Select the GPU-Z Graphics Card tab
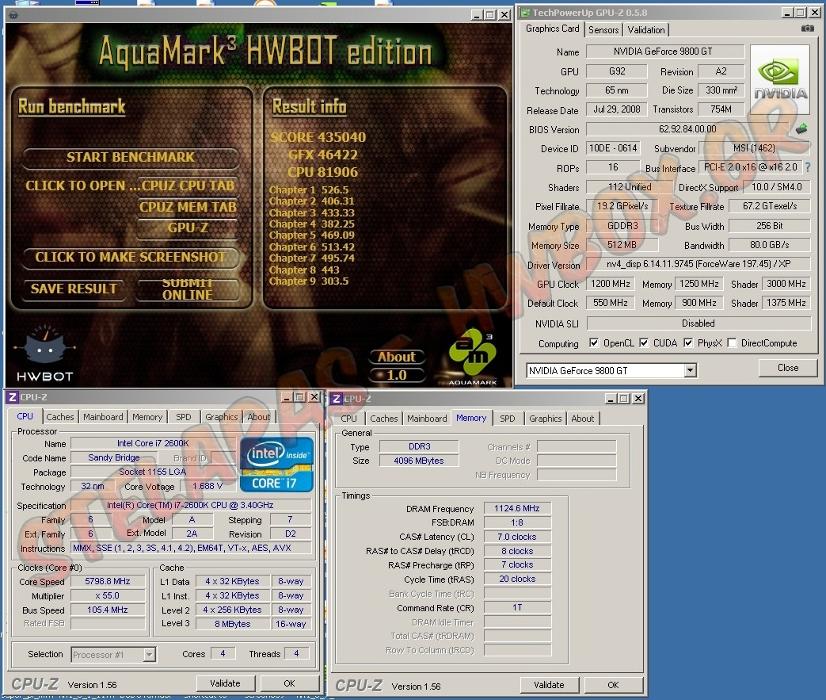The width and height of the screenshot is (826, 700). [552, 29]
